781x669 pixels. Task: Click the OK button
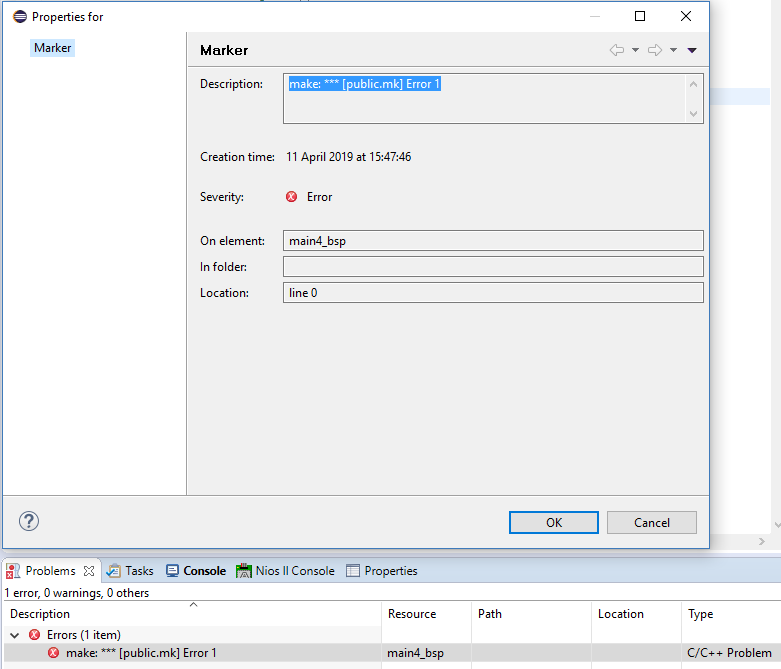pos(553,523)
